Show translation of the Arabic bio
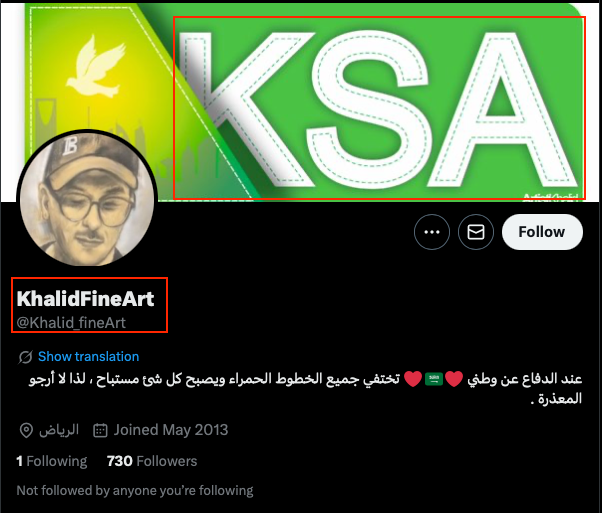 click(x=88, y=356)
